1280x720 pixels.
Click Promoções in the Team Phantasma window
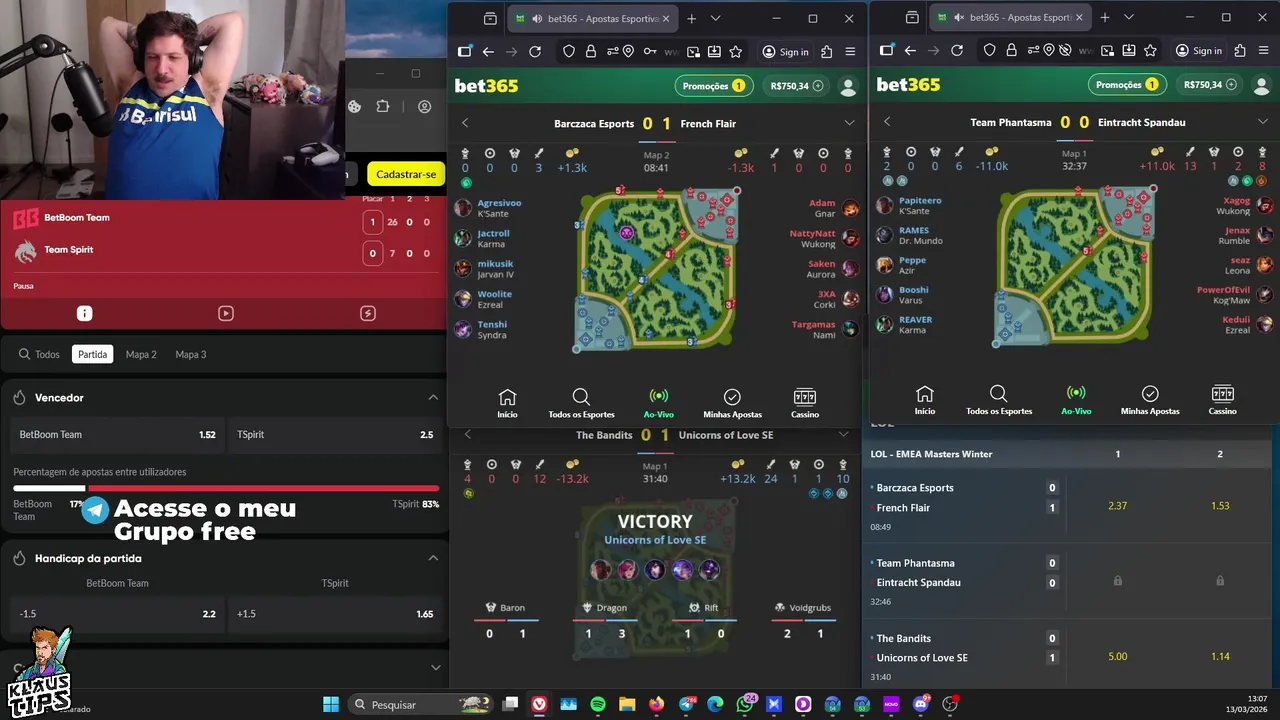point(1128,85)
